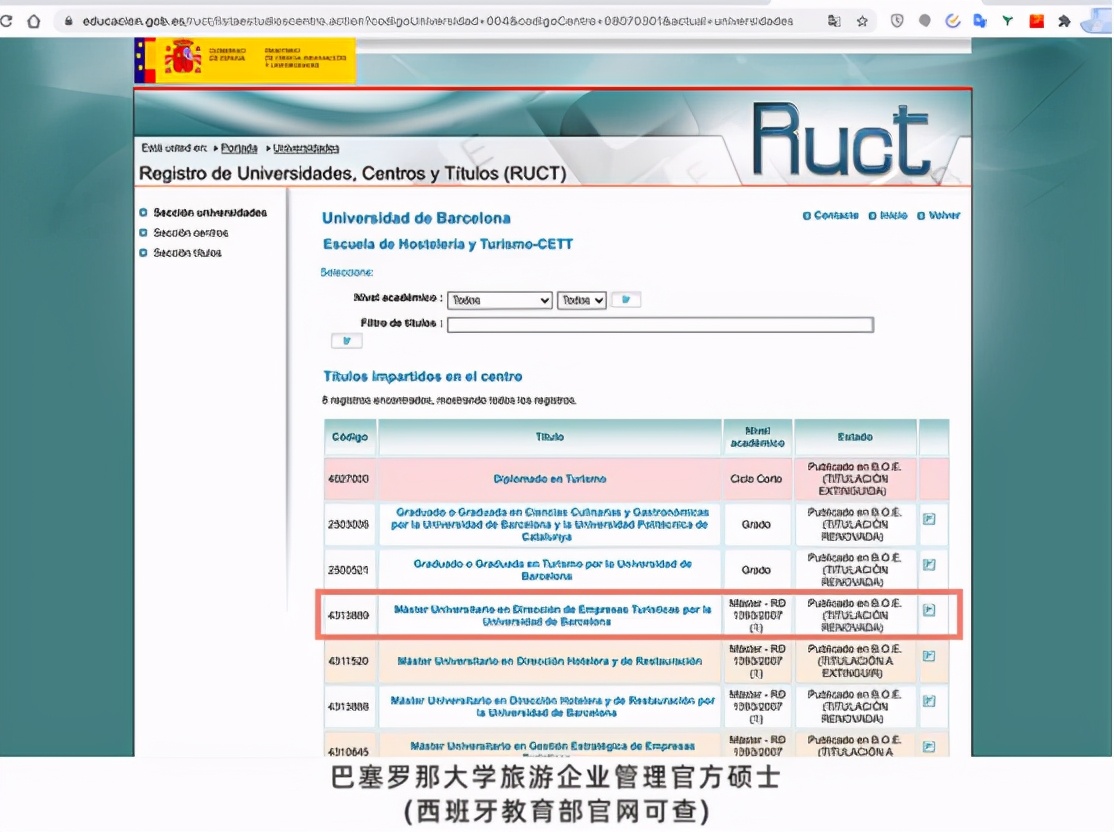
Task: Select the Escuela de Hostelería y Turismo-CETT heading
Action: tap(448, 244)
